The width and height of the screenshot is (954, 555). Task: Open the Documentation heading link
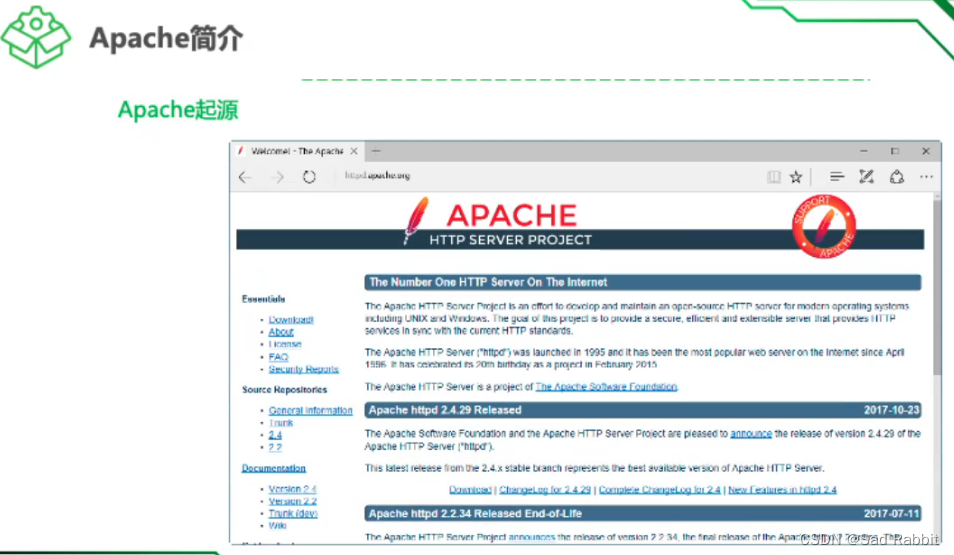pos(274,468)
